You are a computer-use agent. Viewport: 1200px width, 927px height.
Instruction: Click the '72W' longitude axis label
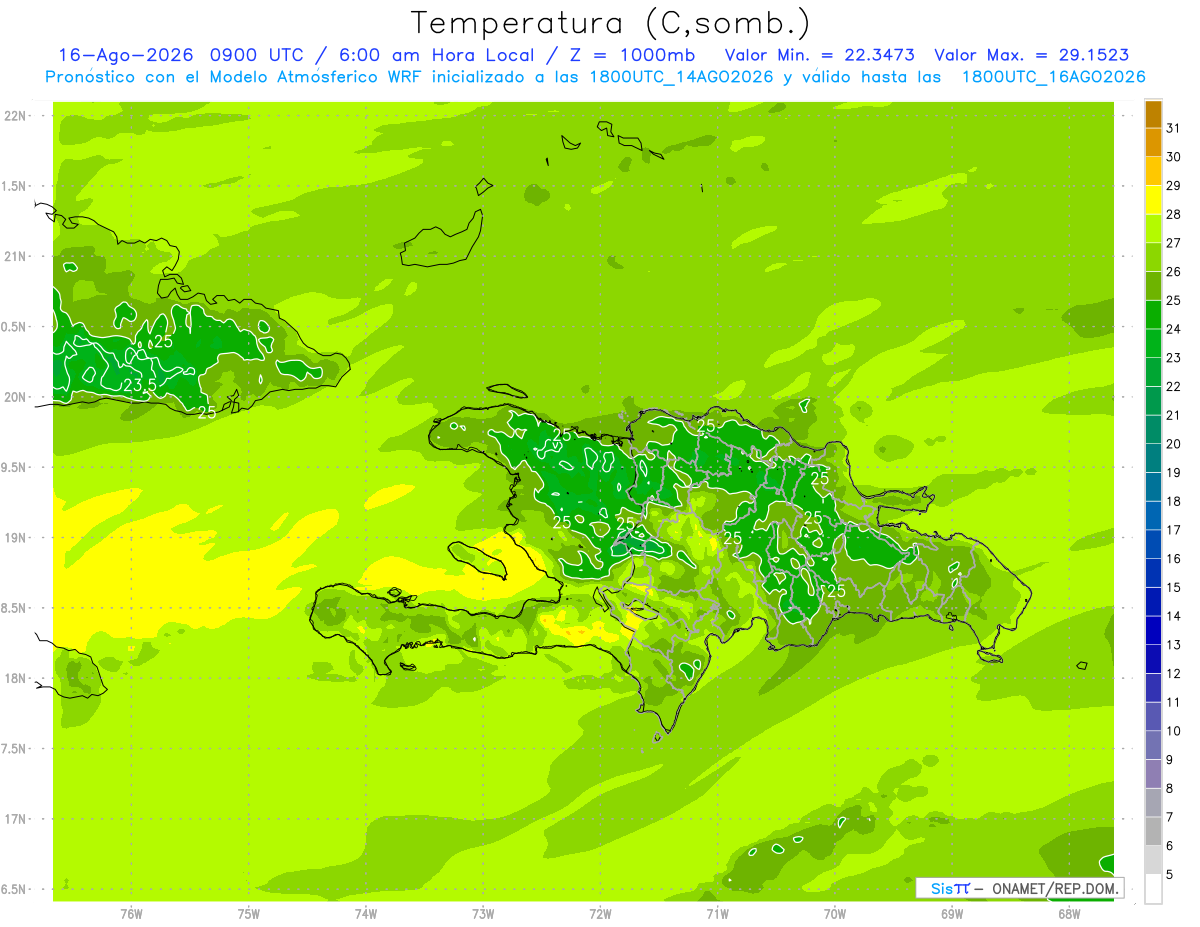point(600,914)
